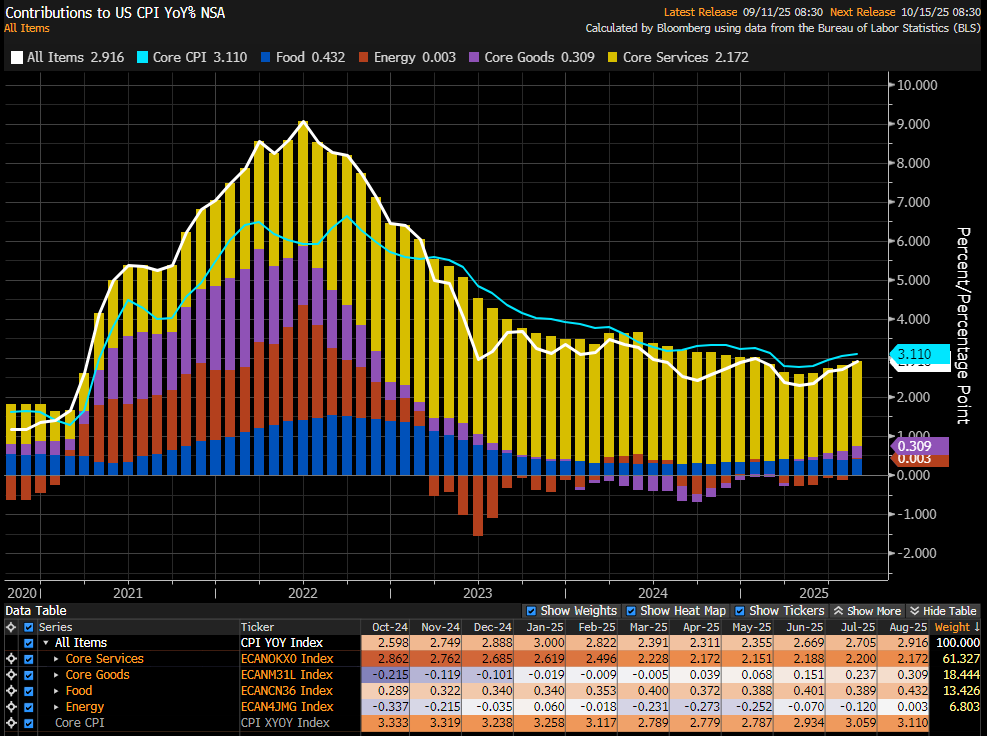Viewport: 987px width, 736px height.
Task: Uncheck the select-all checkbox in Series header
Action: coord(28,627)
